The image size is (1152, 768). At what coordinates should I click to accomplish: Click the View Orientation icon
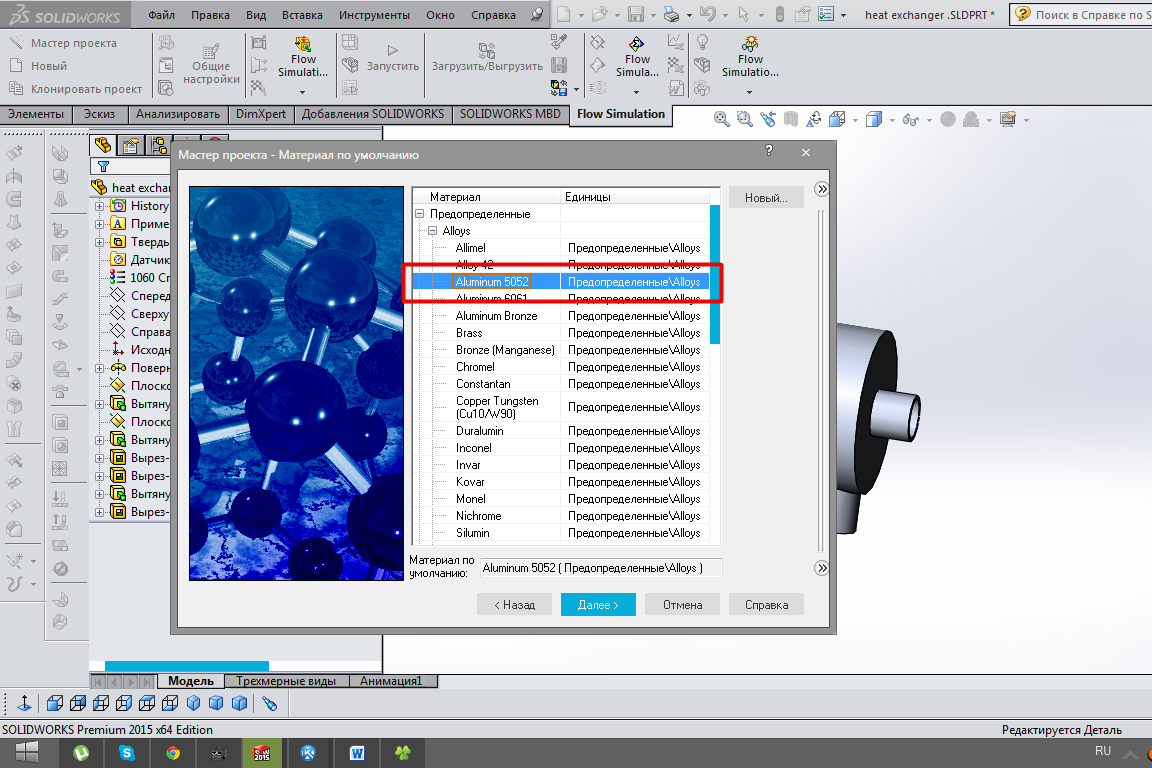coord(837,119)
